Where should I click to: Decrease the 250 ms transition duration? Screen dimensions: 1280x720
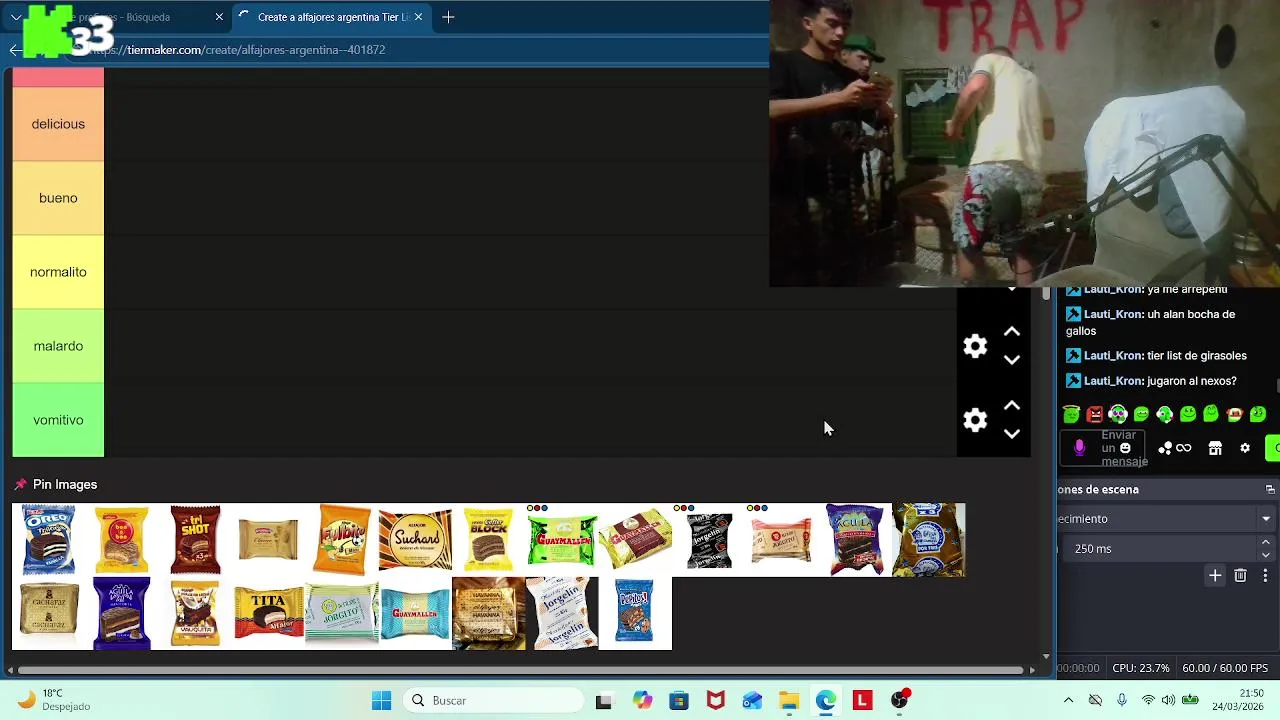1266,555
